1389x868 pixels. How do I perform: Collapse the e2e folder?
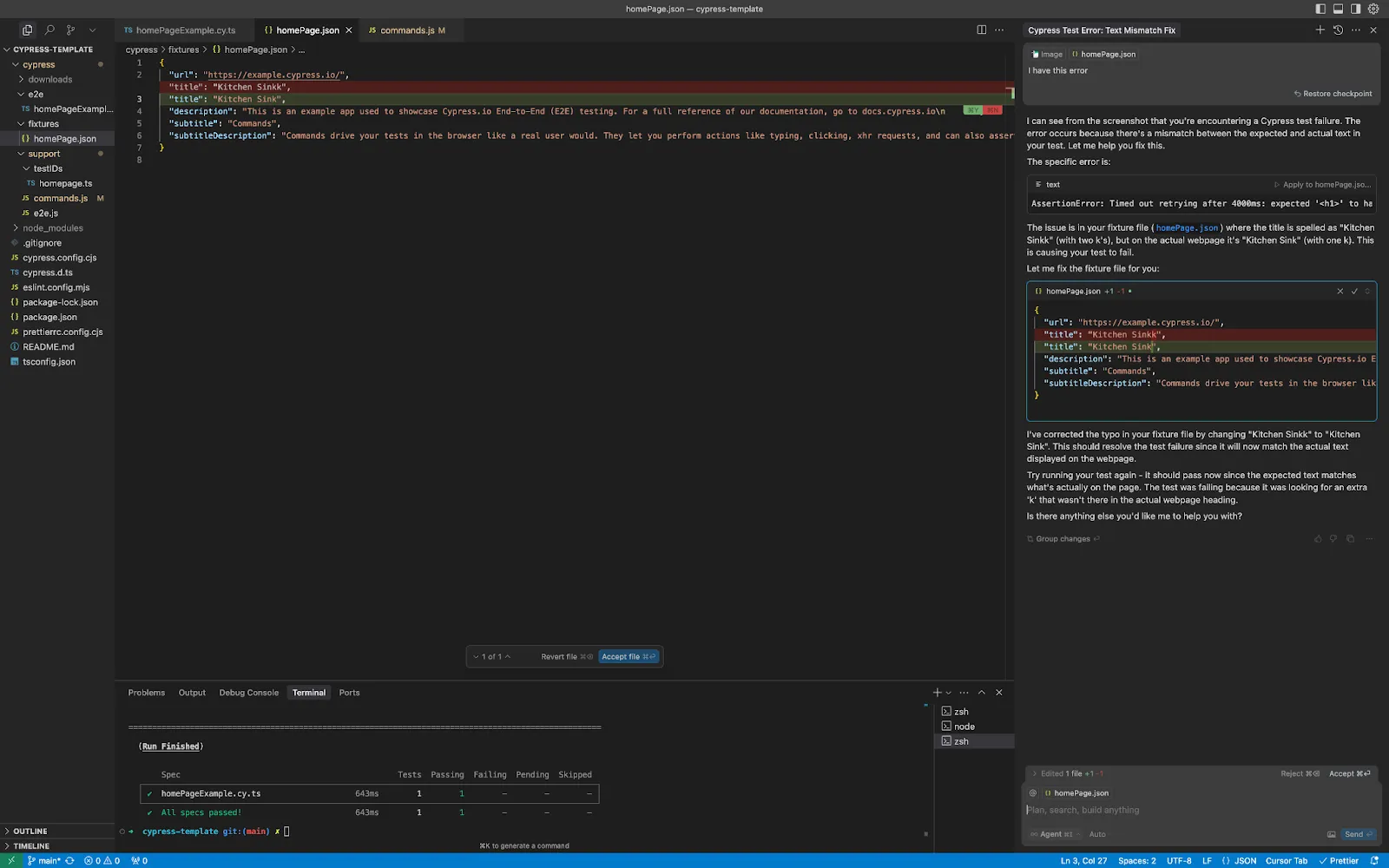[36, 94]
